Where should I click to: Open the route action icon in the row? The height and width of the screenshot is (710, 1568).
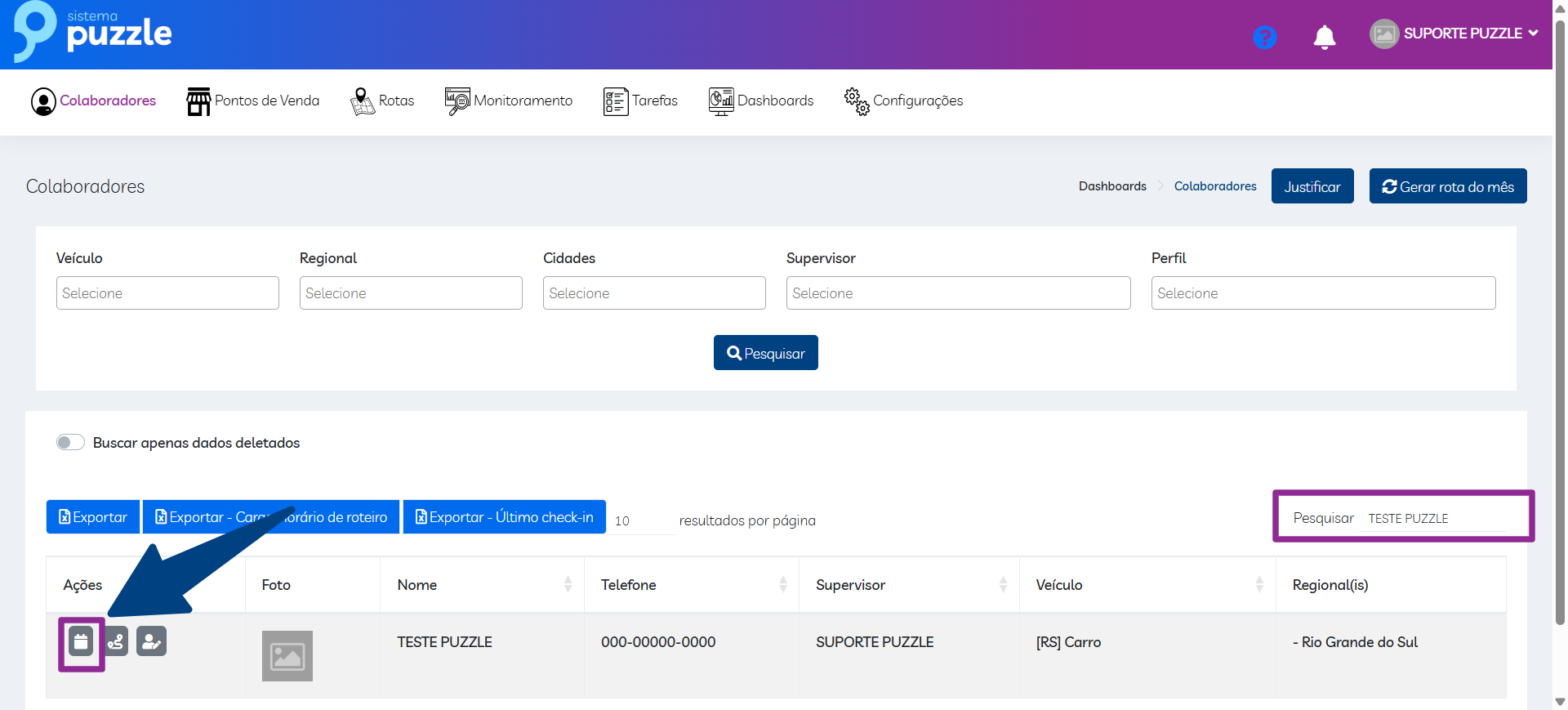pos(117,642)
